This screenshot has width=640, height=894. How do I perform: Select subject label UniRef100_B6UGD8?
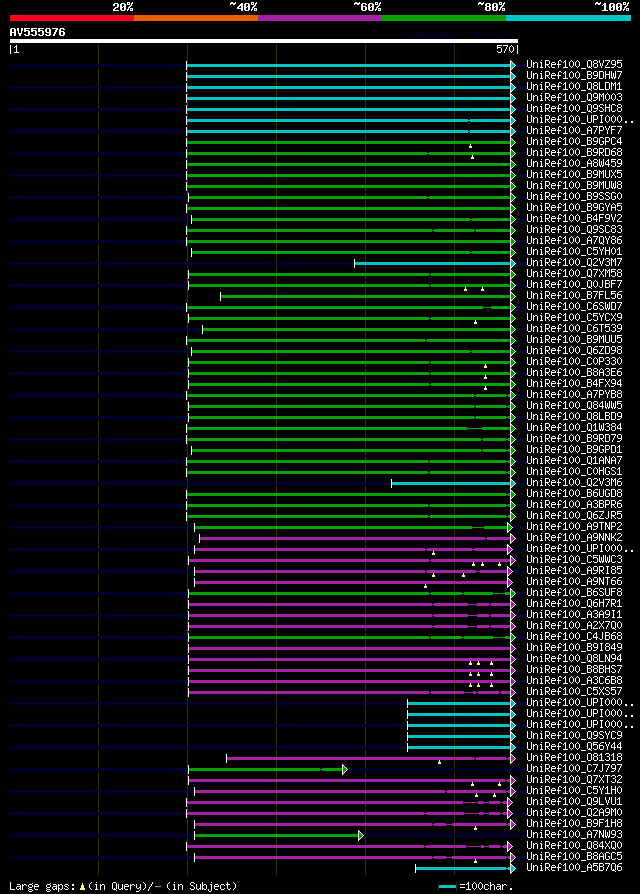point(574,494)
